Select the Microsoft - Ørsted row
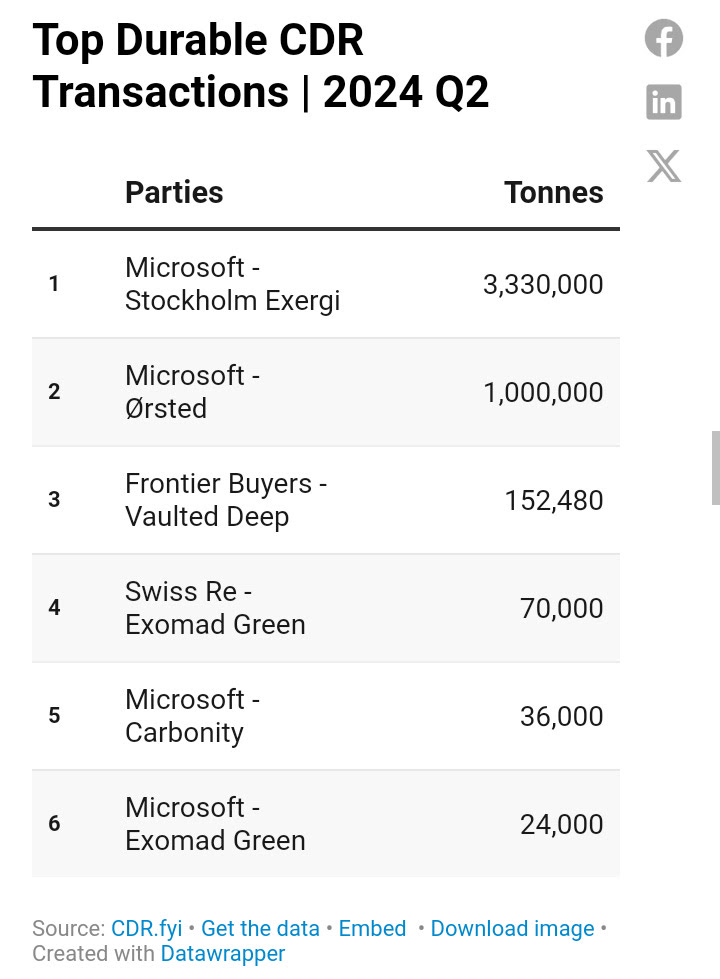The image size is (720, 979). [326, 392]
